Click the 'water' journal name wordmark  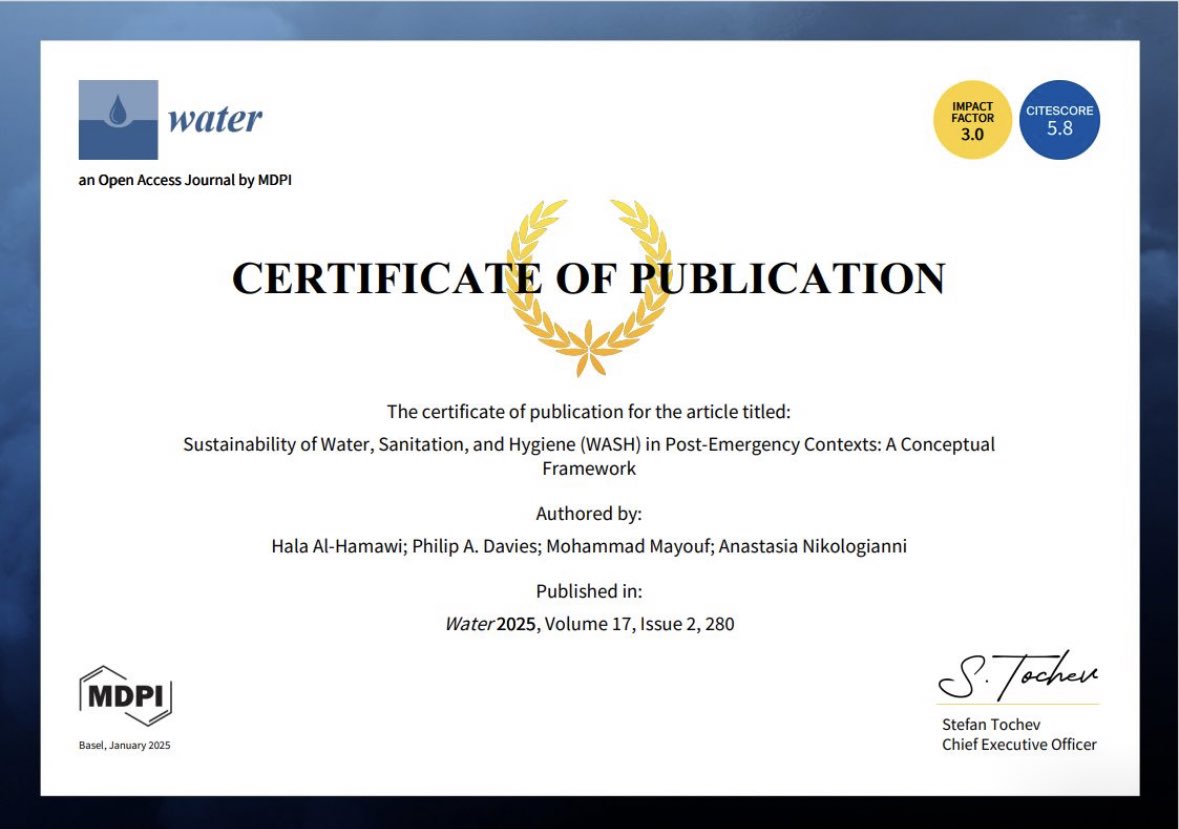[x=215, y=119]
